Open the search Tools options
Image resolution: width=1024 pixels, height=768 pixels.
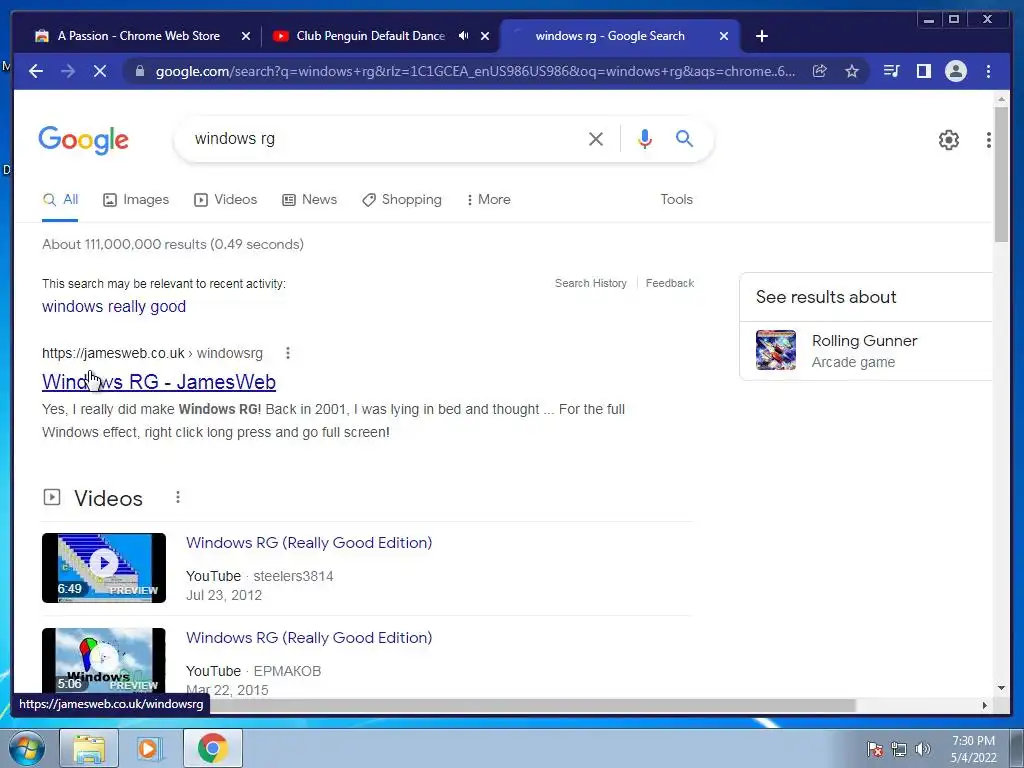676,200
